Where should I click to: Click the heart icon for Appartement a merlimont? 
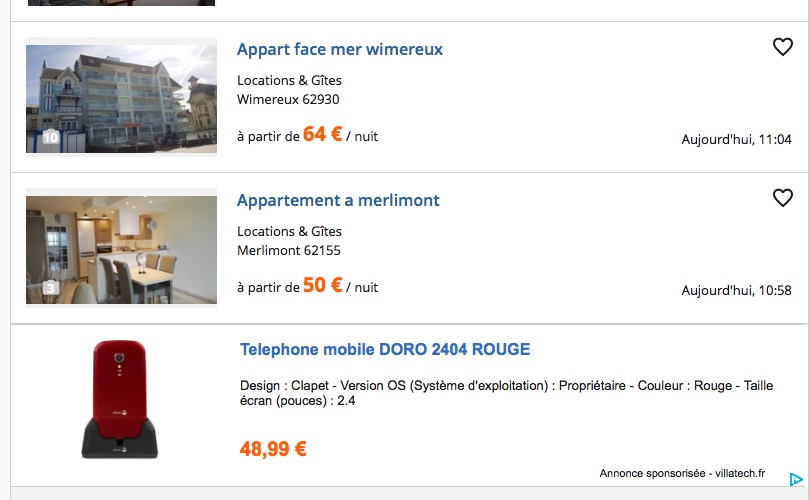click(x=783, y=198)
